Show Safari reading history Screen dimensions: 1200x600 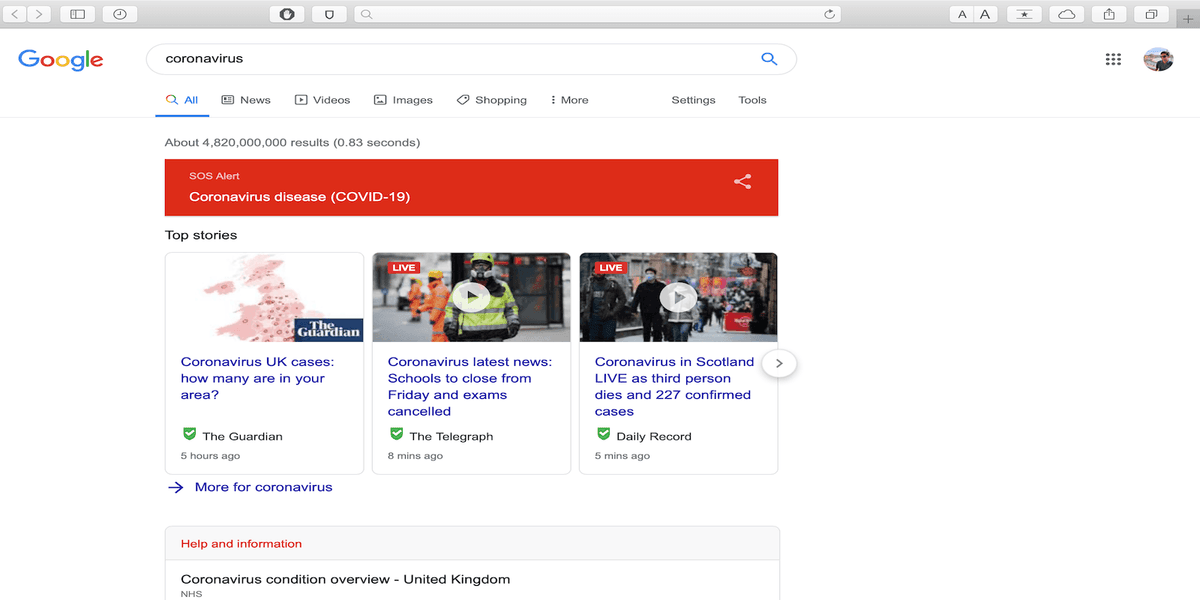click(x=120, y=14)
